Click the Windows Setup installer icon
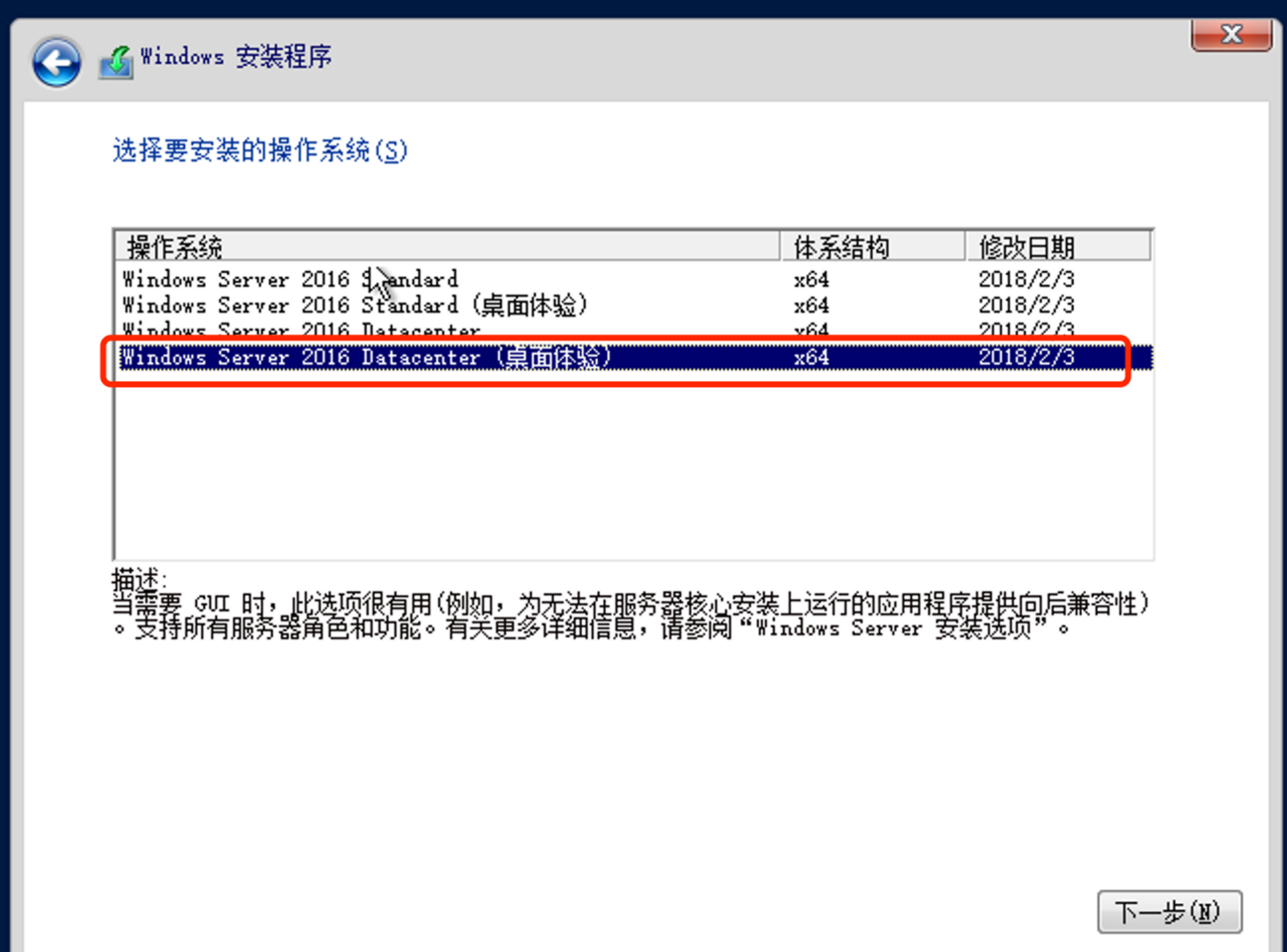The image size is (1287, 952). (x=116, y=63)
